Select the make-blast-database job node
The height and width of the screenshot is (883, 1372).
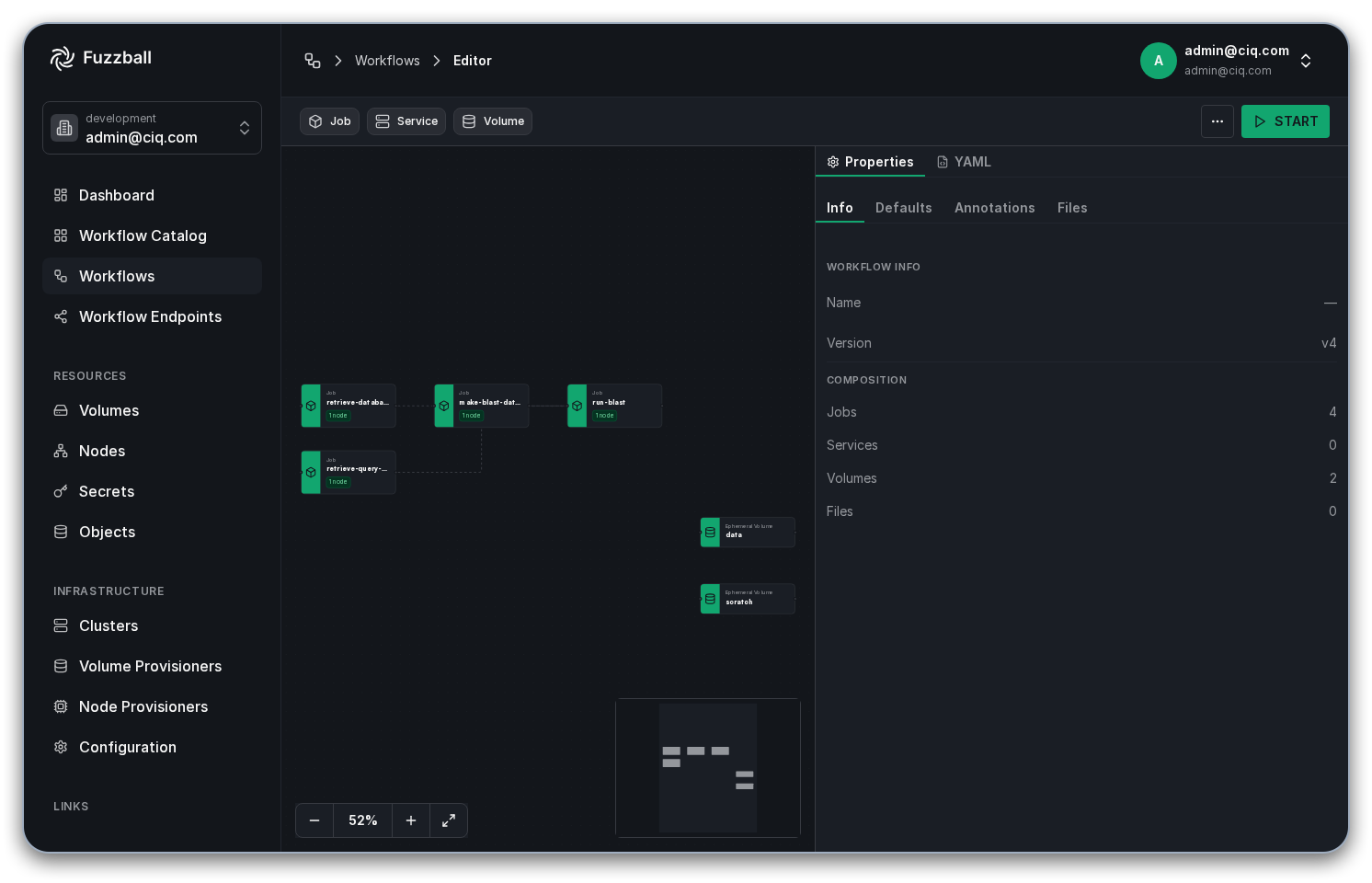coord(482,406)
